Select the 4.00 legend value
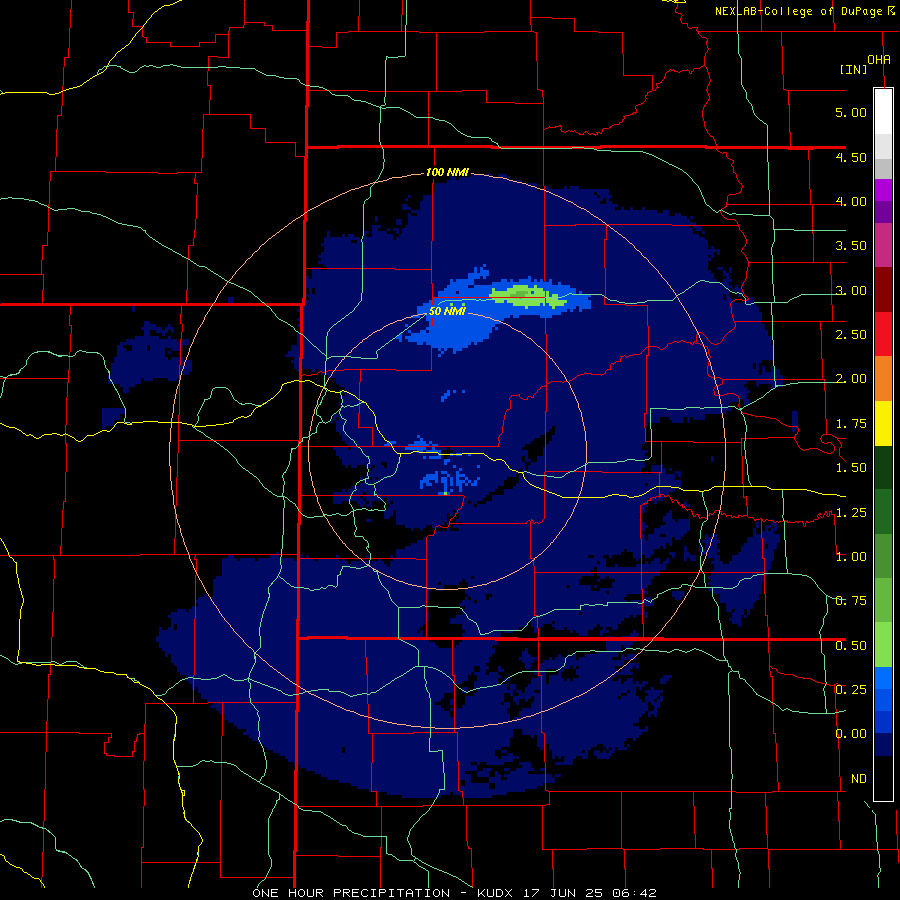900x900 pixels. [851, 201]
